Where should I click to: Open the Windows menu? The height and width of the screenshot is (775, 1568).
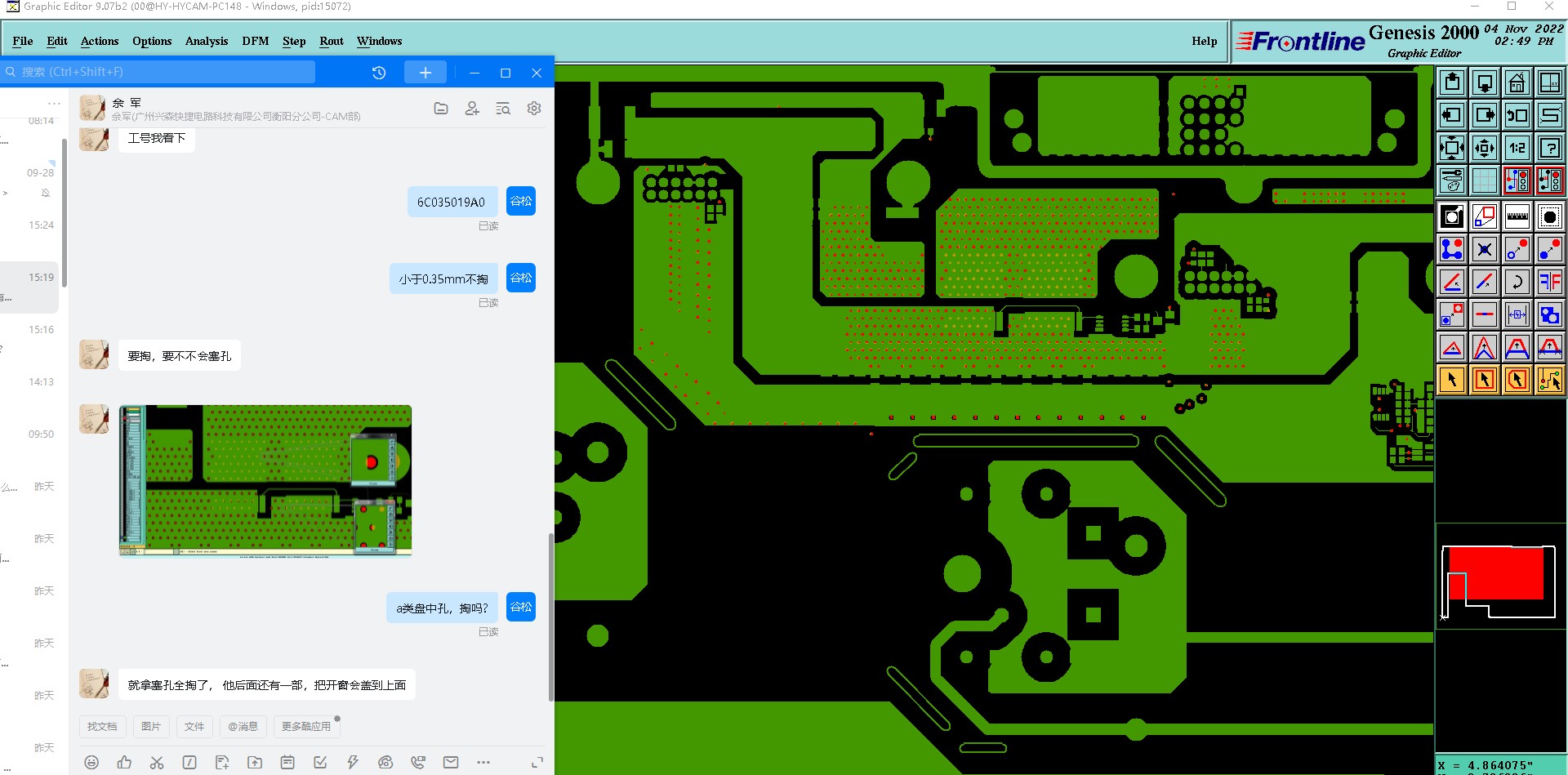tap(380, 41)
